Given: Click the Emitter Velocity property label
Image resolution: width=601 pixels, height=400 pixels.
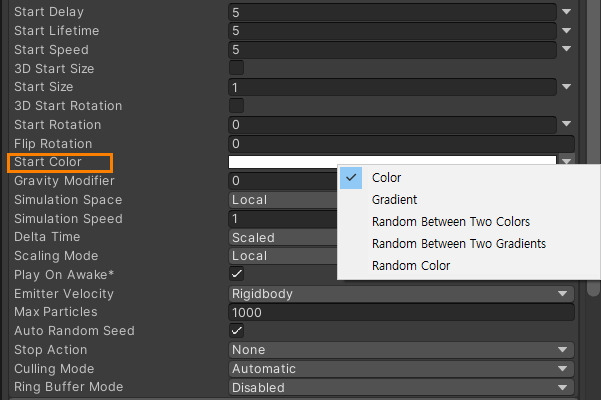Looking at the screenshot, I should click(x=64, y=294).
